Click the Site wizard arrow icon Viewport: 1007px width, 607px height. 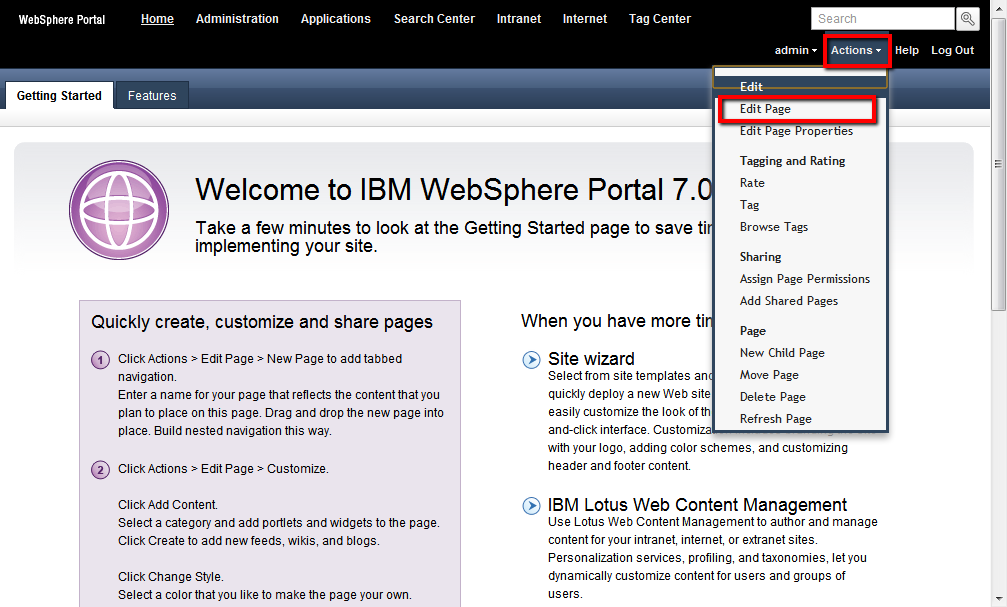531,360
